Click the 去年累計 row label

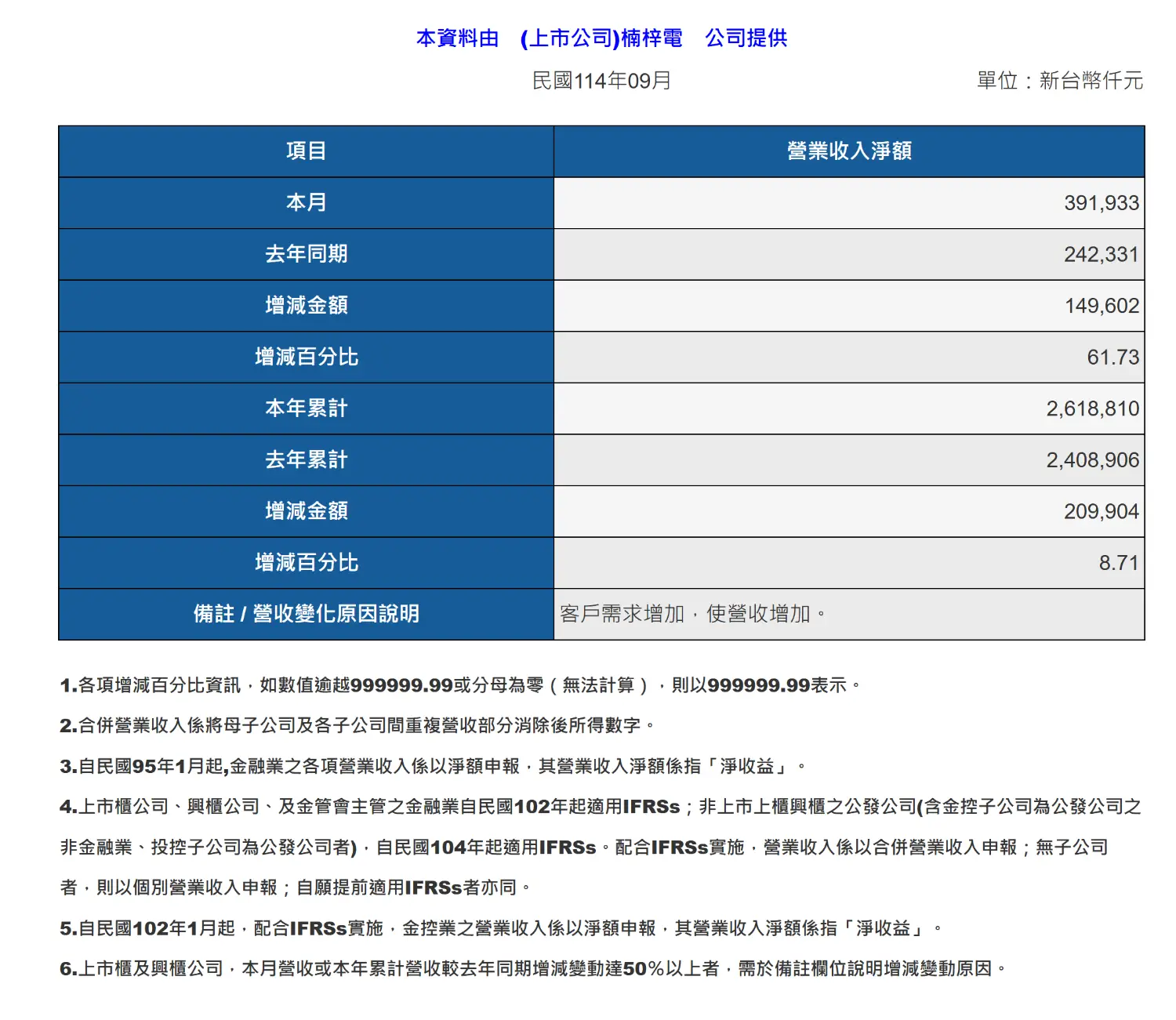pos(306,460)
